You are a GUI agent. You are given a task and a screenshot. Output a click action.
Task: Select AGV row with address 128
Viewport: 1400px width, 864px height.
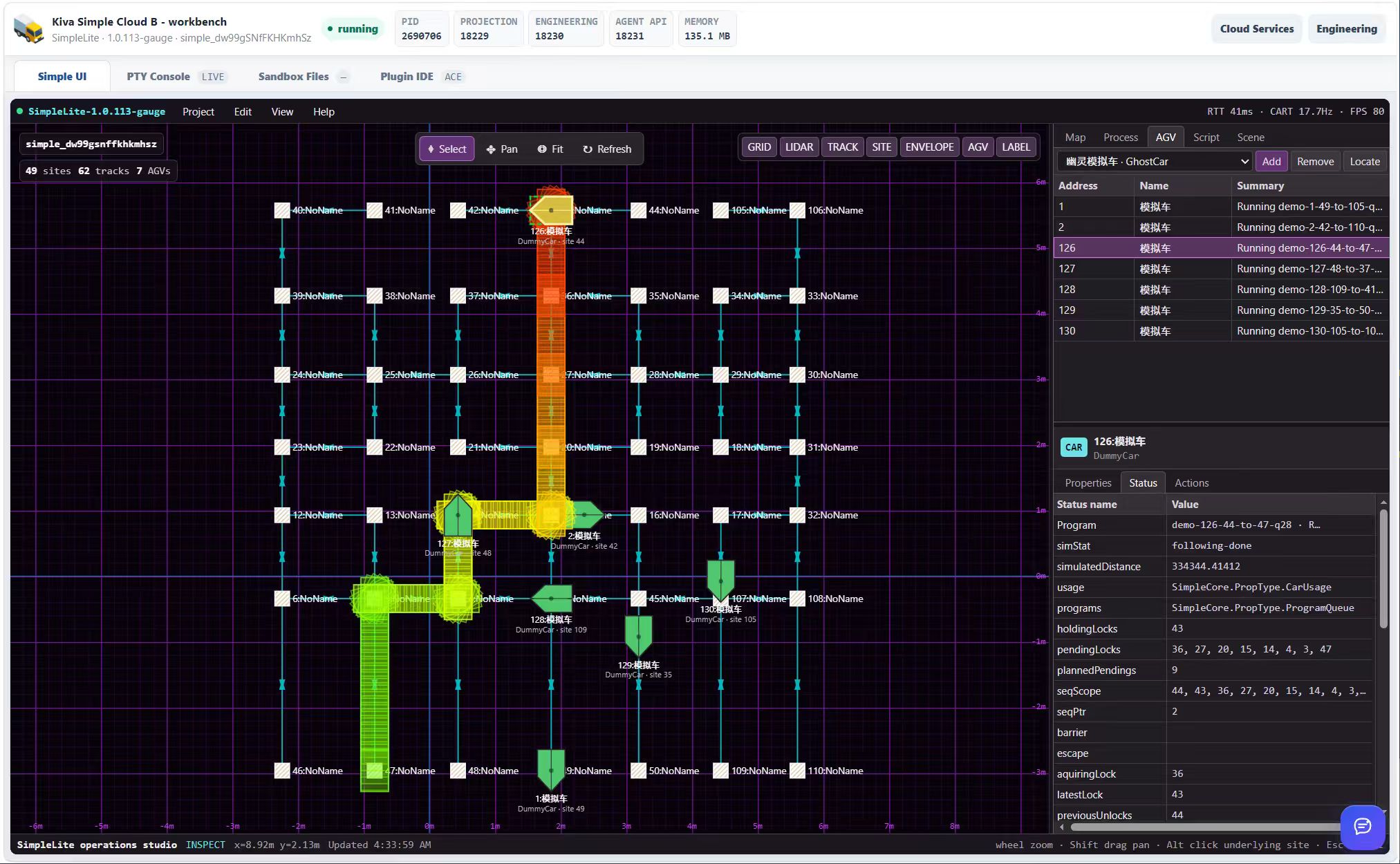[x=1221, y=290]
